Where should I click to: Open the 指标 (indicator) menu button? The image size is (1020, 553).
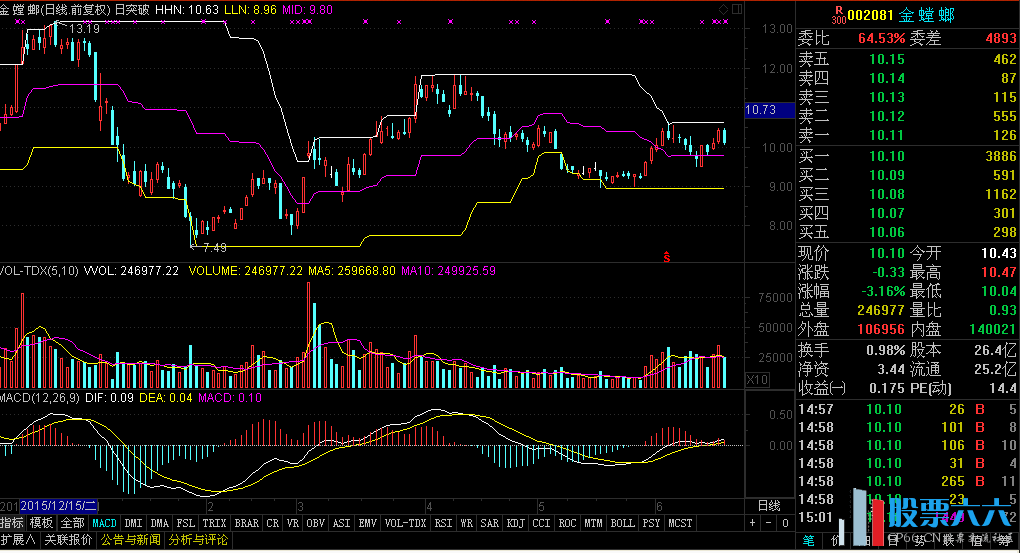click(x=12, y=523)
